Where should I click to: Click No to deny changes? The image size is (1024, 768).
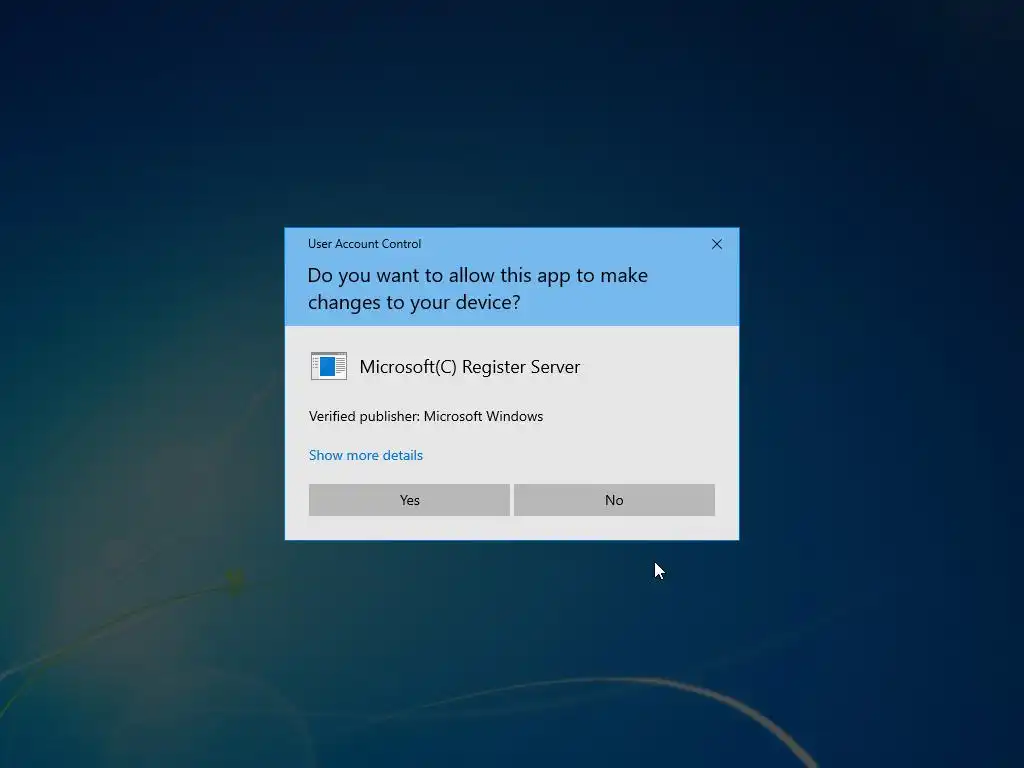click(614, 500)
